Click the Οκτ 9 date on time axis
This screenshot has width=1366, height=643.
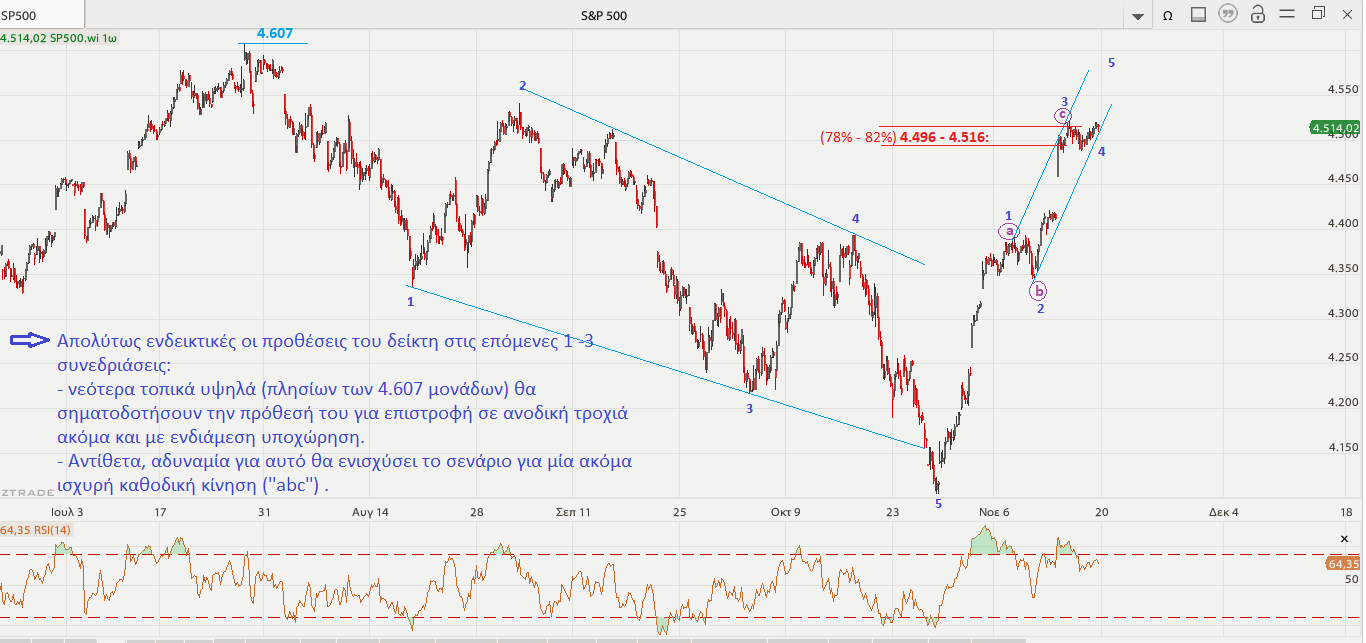click(785, 511)
